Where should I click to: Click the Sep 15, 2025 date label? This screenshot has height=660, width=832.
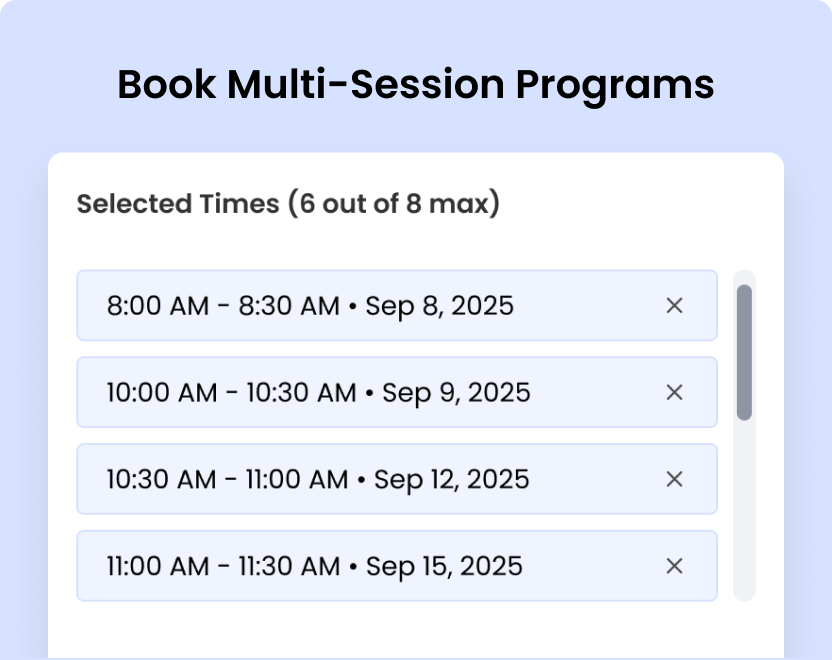446,566
